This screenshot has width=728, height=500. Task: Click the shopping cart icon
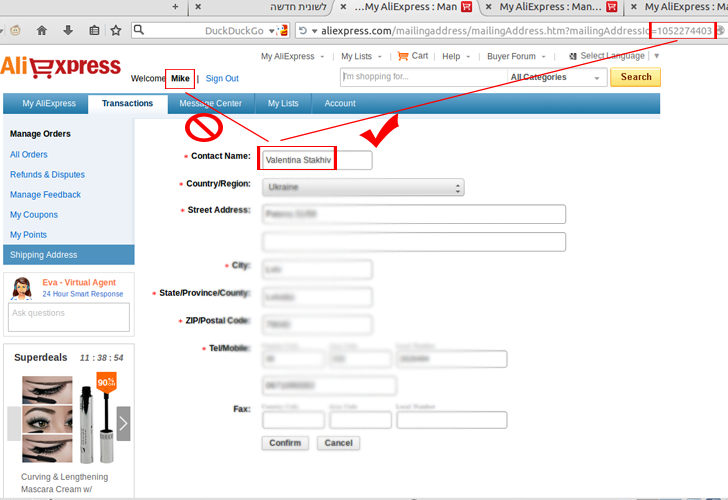pos(403,56)
